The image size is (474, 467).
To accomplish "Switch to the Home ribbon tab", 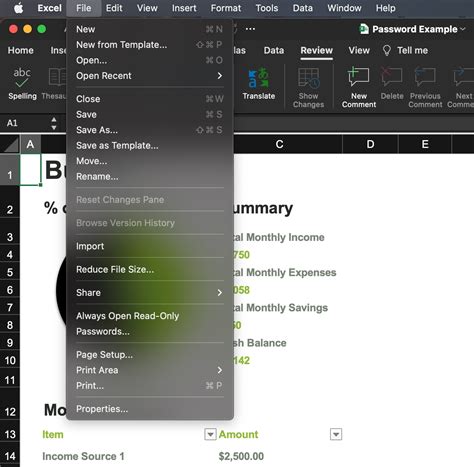I will pos(21,50).
